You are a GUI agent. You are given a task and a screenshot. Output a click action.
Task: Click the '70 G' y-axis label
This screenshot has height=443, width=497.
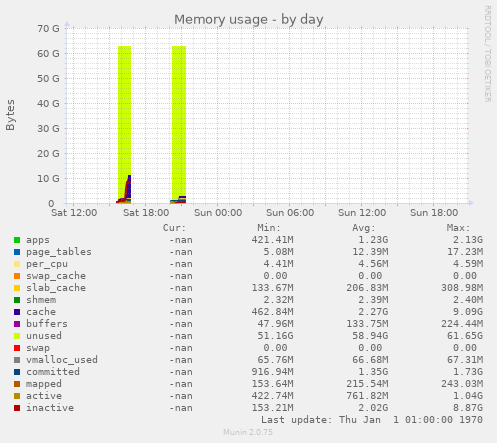point(48,29)
